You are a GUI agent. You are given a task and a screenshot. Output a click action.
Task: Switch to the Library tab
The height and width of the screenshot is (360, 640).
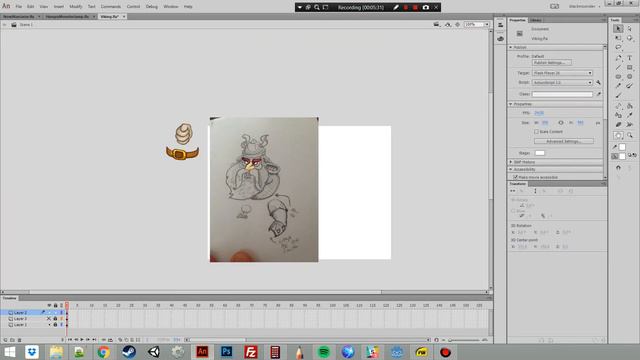pyautogui.click(x=536, y=20)
